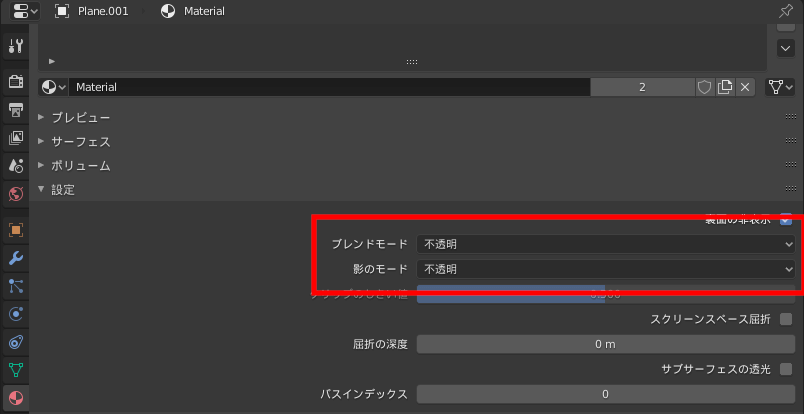The image size is (804, 414).
Task: Click the パスインデックス value field
Action: [x=606, y=394]
